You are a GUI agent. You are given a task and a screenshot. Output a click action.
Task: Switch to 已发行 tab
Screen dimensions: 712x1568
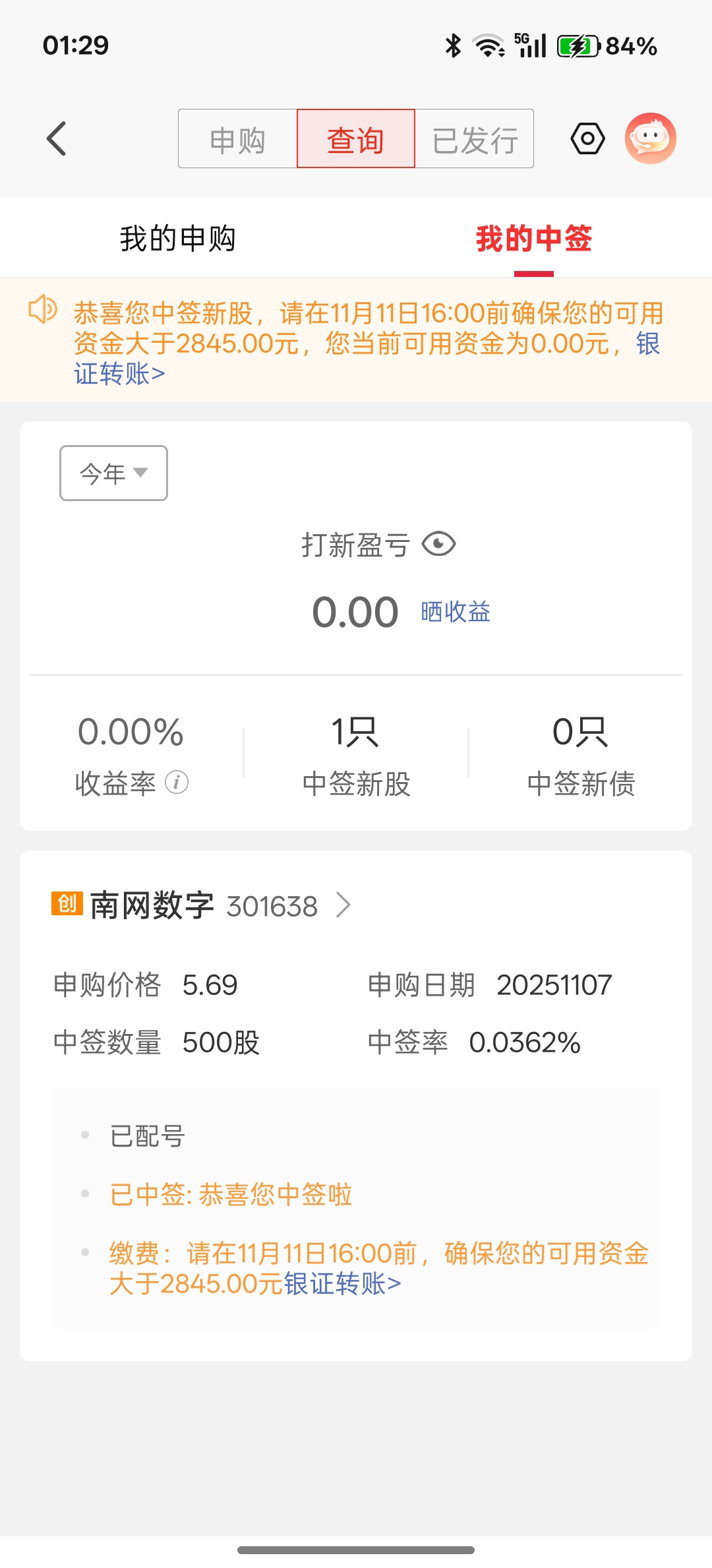coord(475,138)
